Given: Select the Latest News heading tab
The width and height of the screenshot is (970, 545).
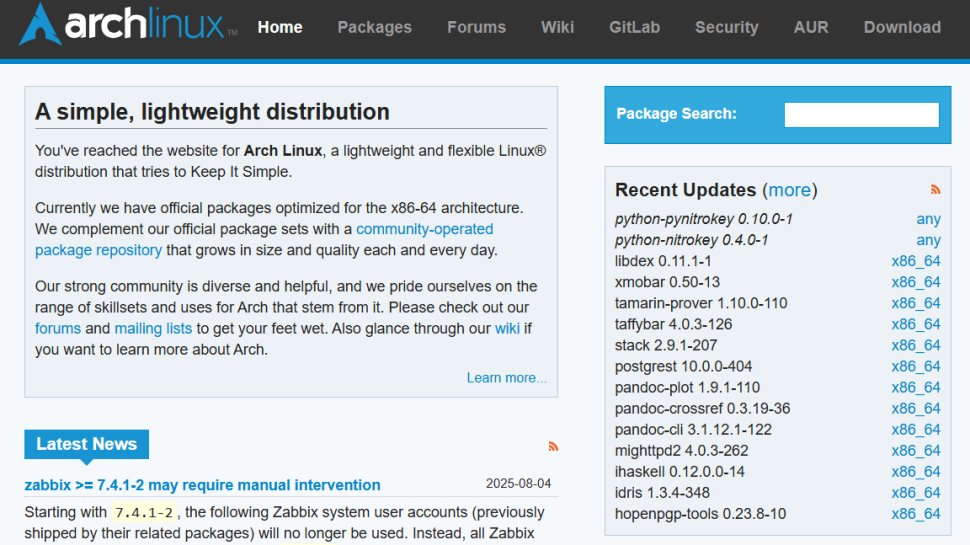Looking at the screenshot, I should pos(87,444).
